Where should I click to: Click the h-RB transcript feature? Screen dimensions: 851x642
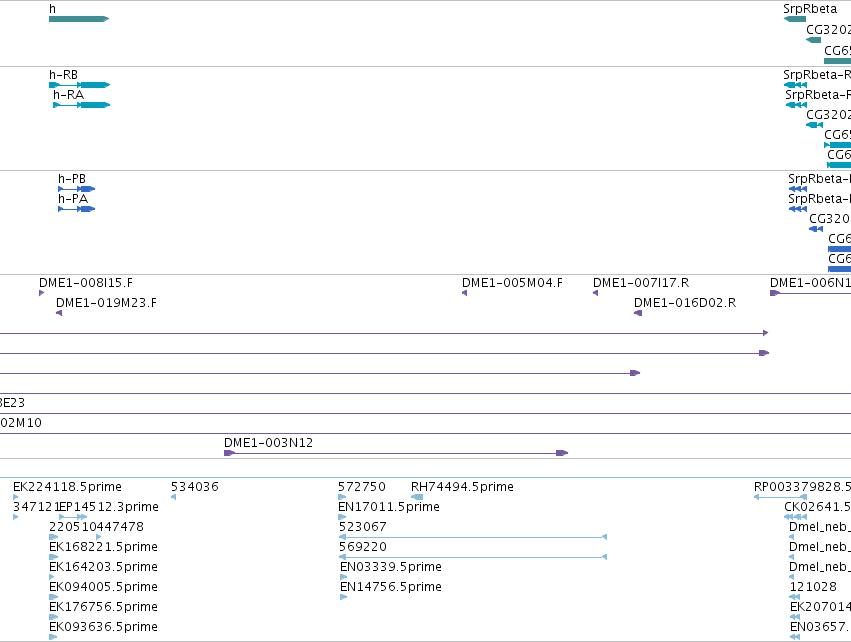click(x=79, y=85)
